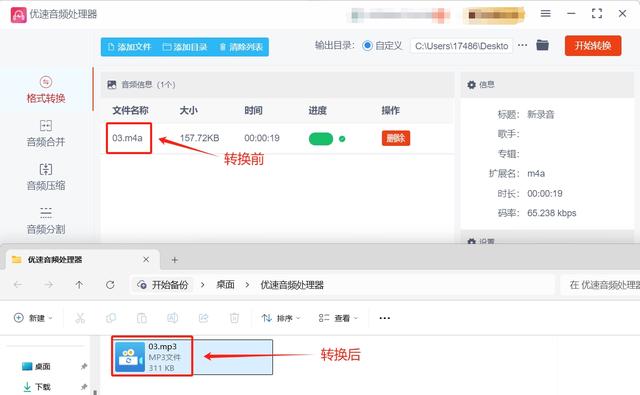Click the 优速音频处理器 breadcrumb in address bar

[x=292, y=285]
